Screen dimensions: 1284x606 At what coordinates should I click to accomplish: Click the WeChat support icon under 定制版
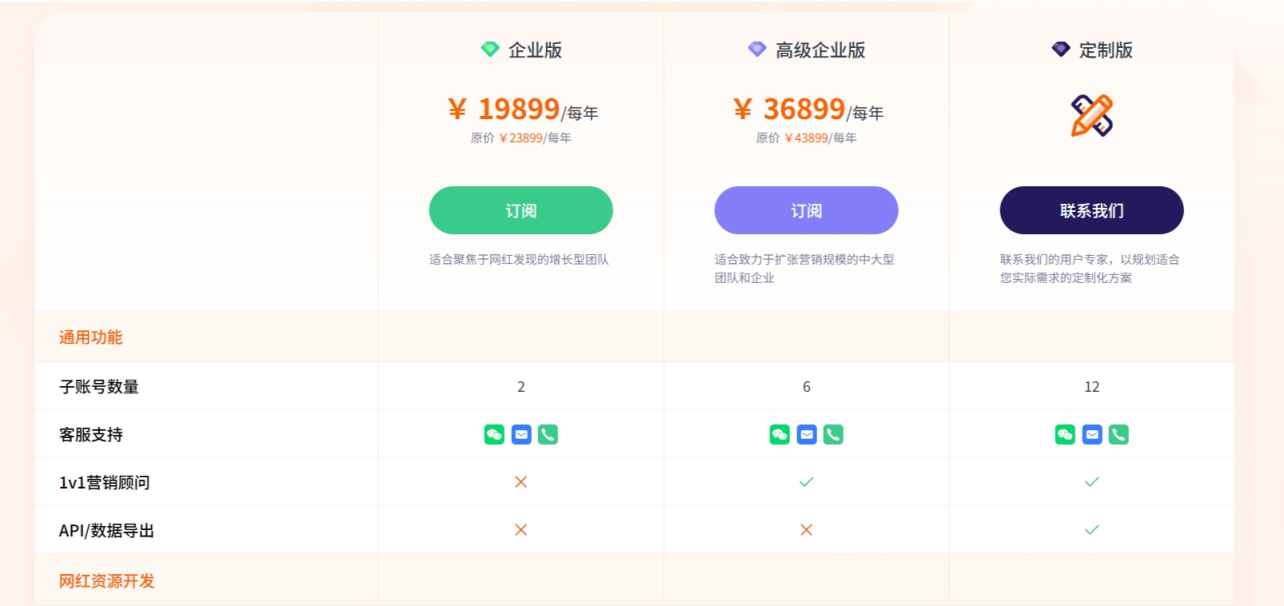tap(1065, 434)
